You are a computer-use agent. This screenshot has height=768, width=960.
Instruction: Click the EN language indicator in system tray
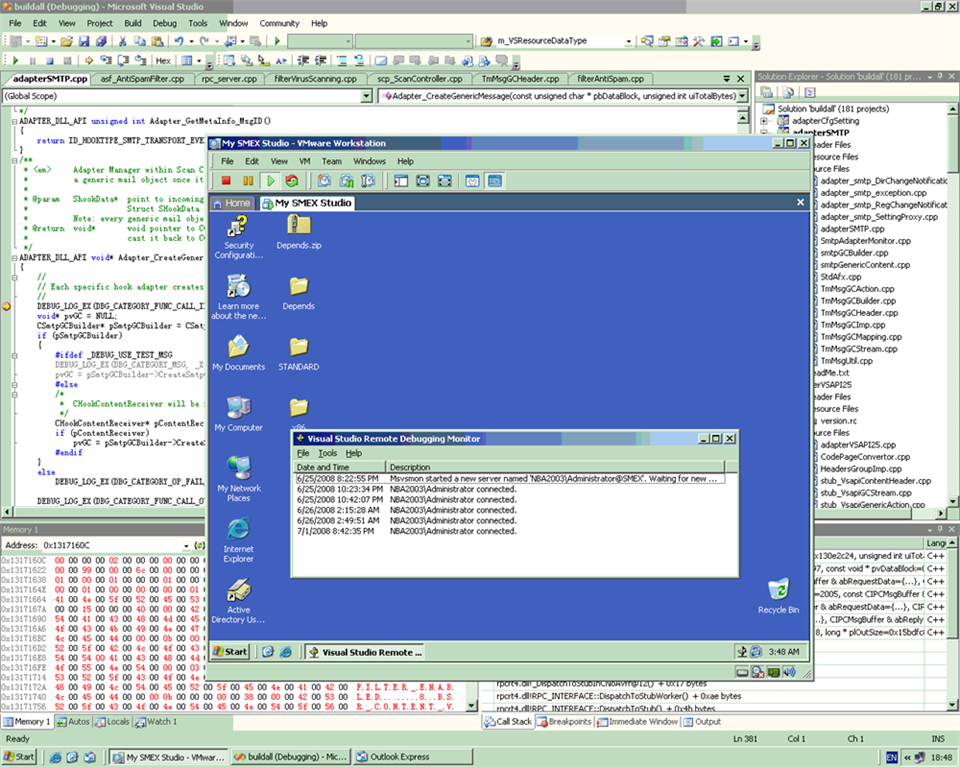[x=891, y=758]
